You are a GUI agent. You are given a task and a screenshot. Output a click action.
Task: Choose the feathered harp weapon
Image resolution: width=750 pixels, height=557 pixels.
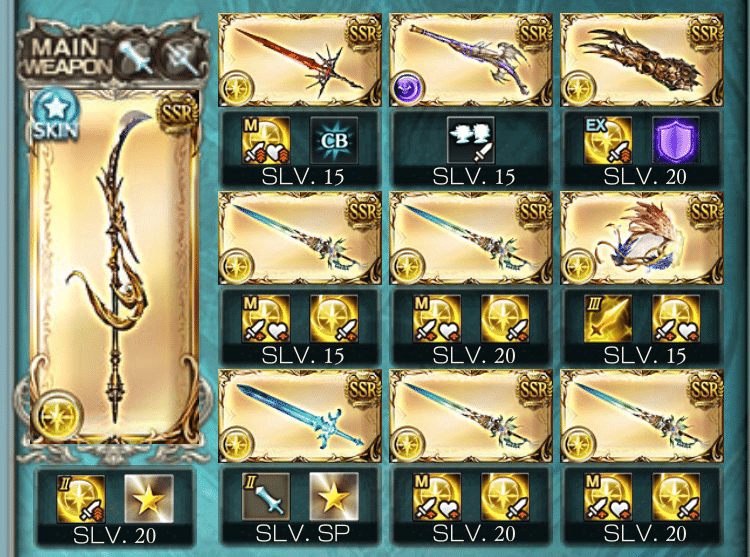coord(641,238)
